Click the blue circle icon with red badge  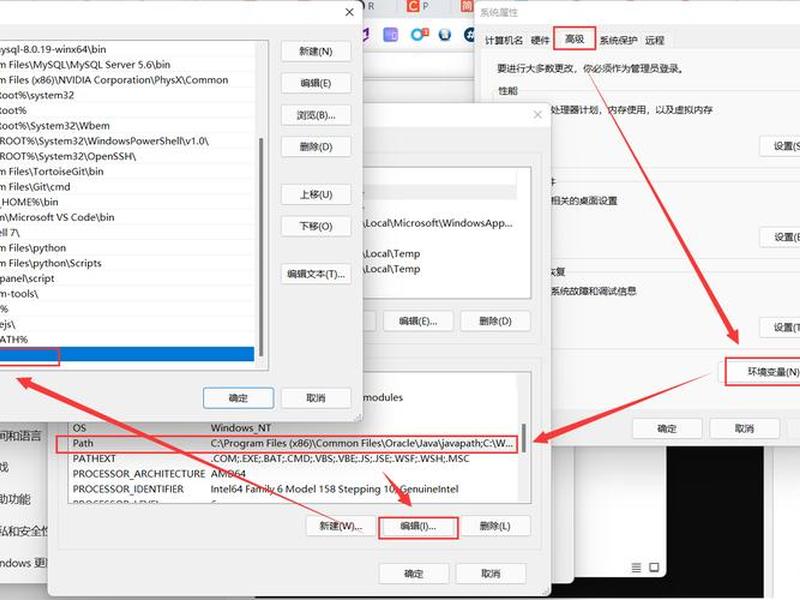pos(419,34)
